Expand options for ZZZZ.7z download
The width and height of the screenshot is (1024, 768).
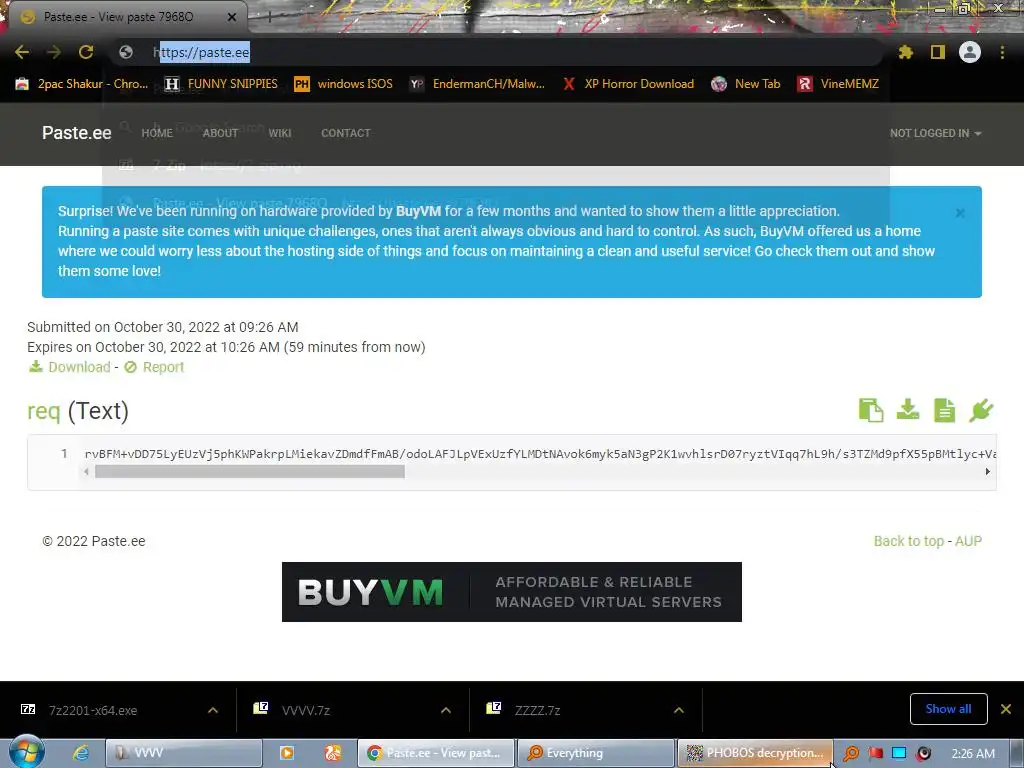click(679, 711)
